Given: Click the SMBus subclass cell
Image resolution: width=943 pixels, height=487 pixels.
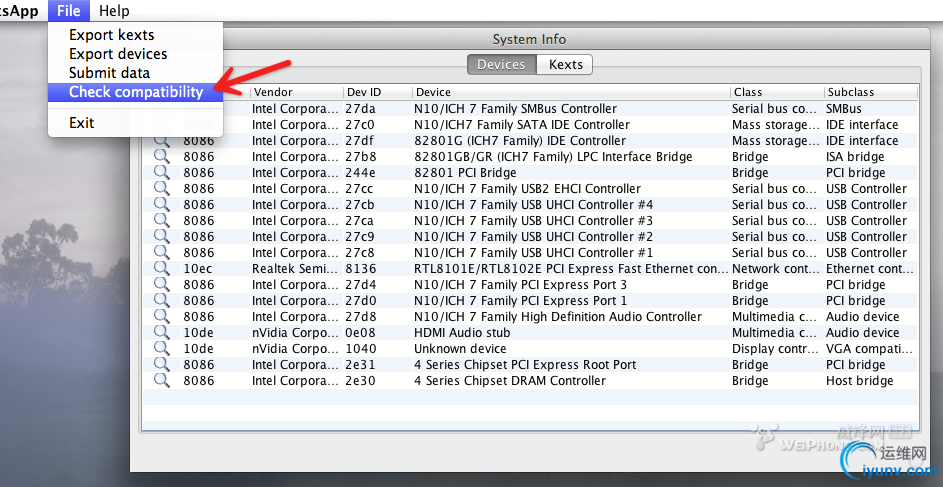Looking at the screenshot, I should tap(843, 109).
